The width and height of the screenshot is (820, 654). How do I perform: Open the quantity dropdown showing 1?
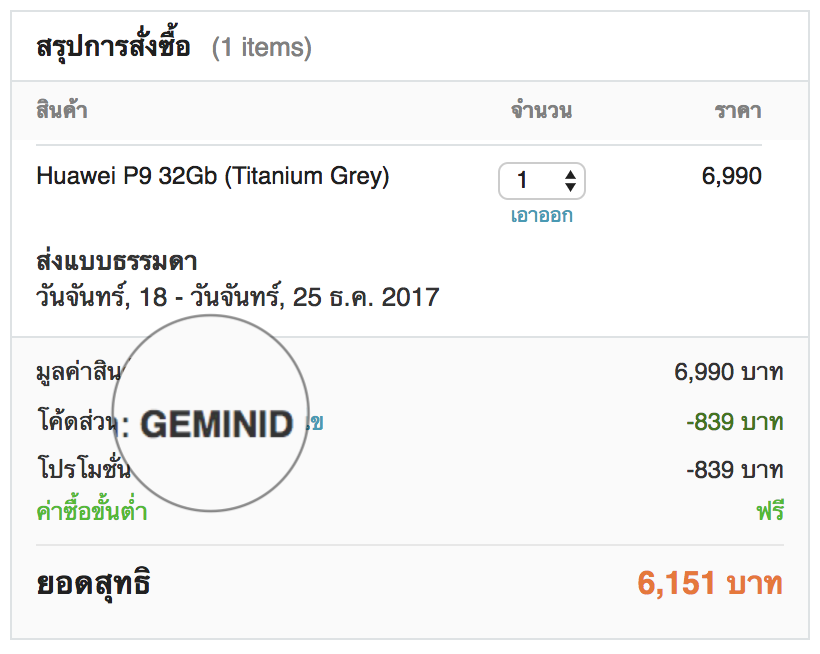(x=540, y=181)
